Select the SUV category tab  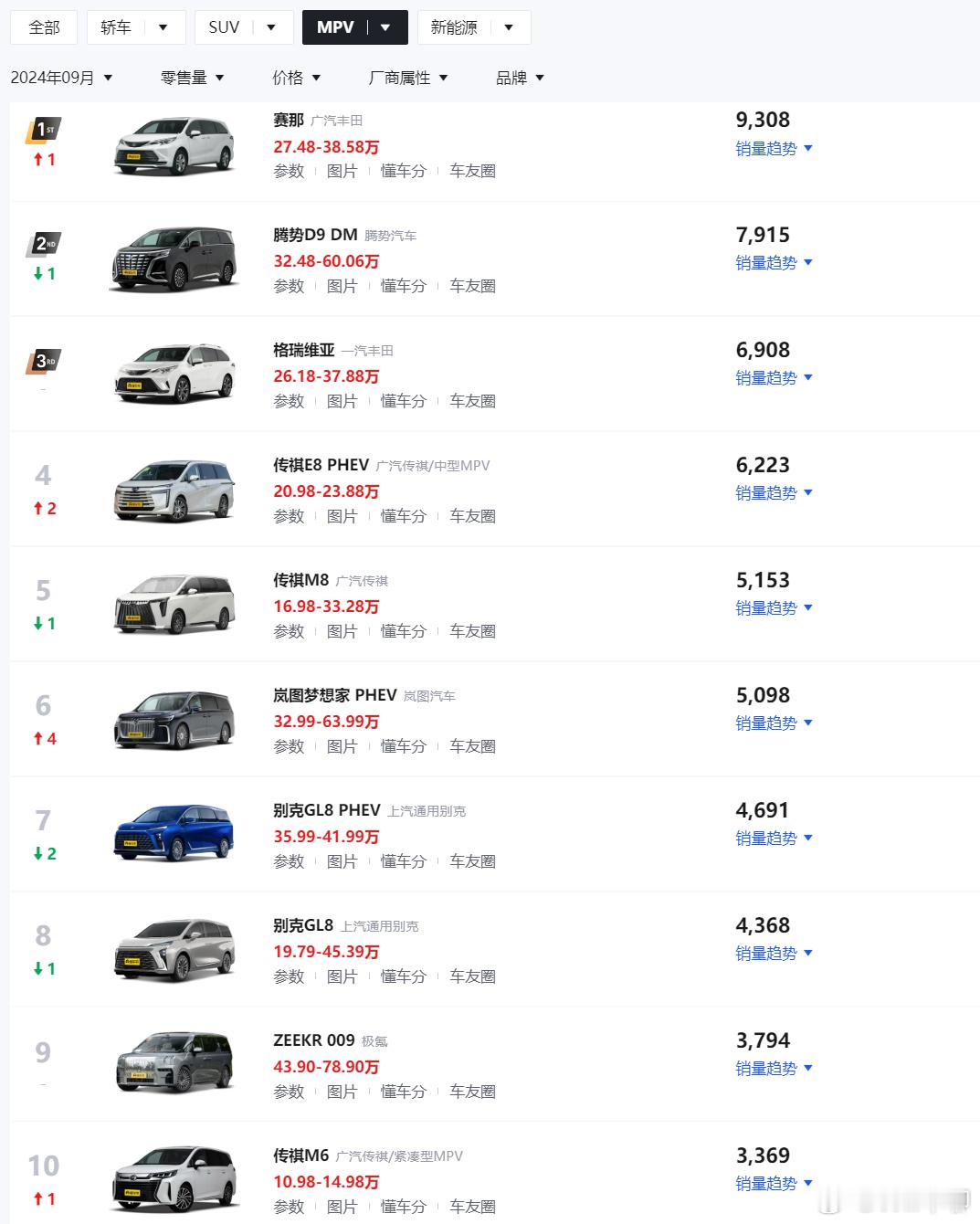click(244, 27)
